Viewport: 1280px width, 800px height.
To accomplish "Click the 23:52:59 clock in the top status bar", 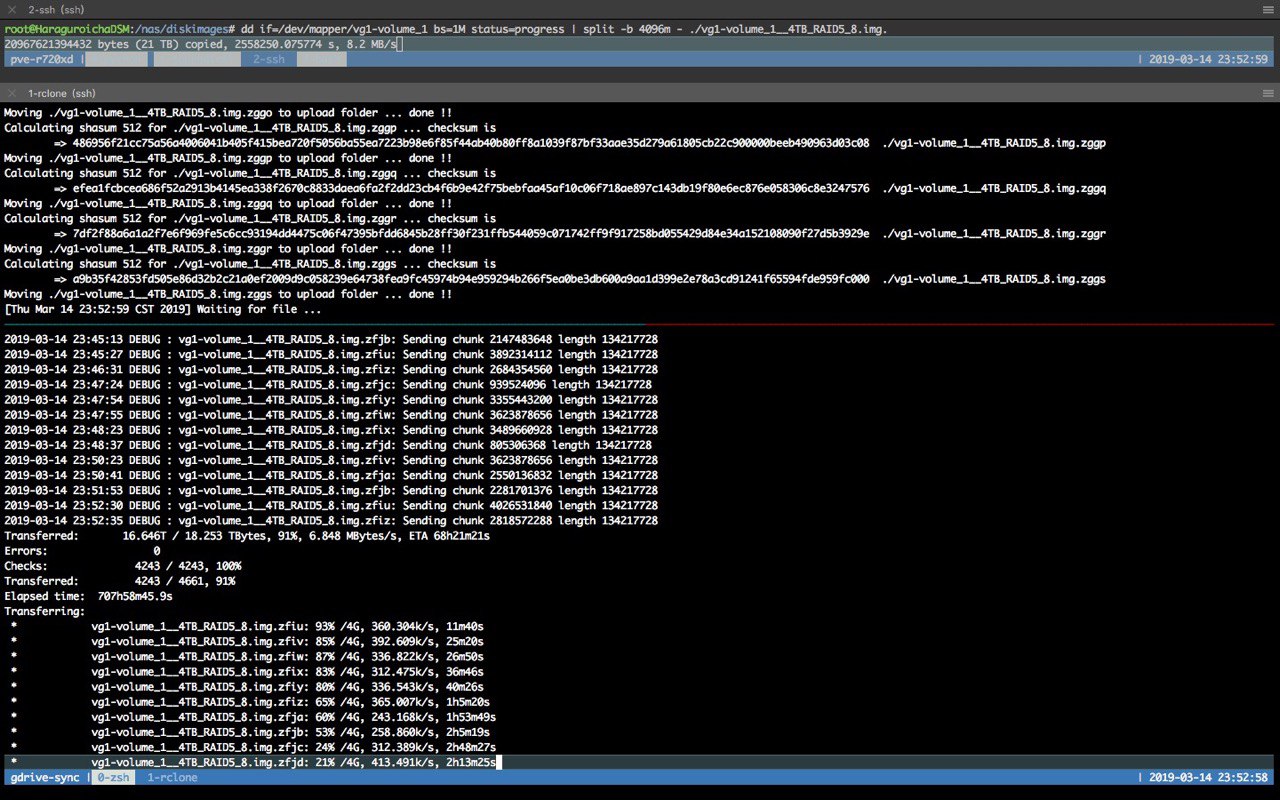I will point(1208,59).
